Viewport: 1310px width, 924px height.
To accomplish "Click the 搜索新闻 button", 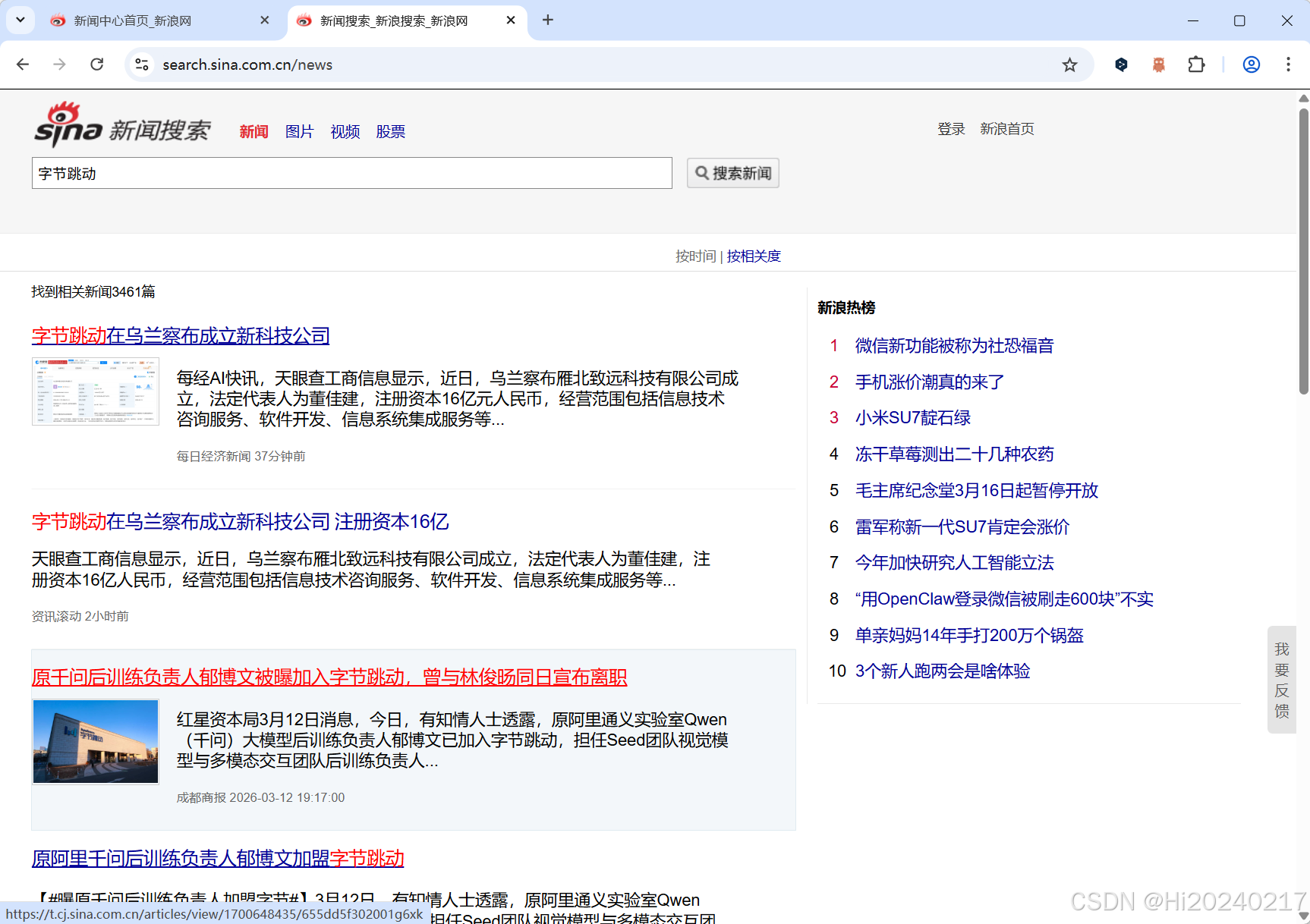I will click(733, 173).
